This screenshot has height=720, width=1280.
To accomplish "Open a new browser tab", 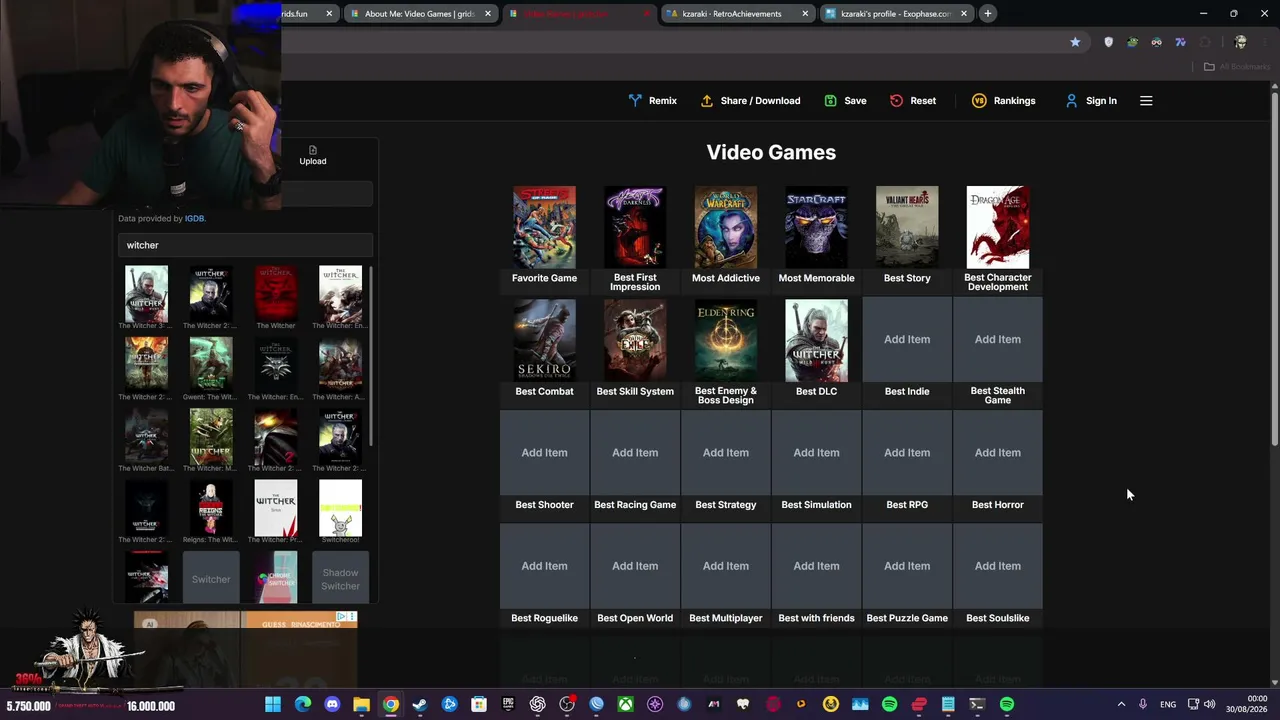I will [987, 14].
